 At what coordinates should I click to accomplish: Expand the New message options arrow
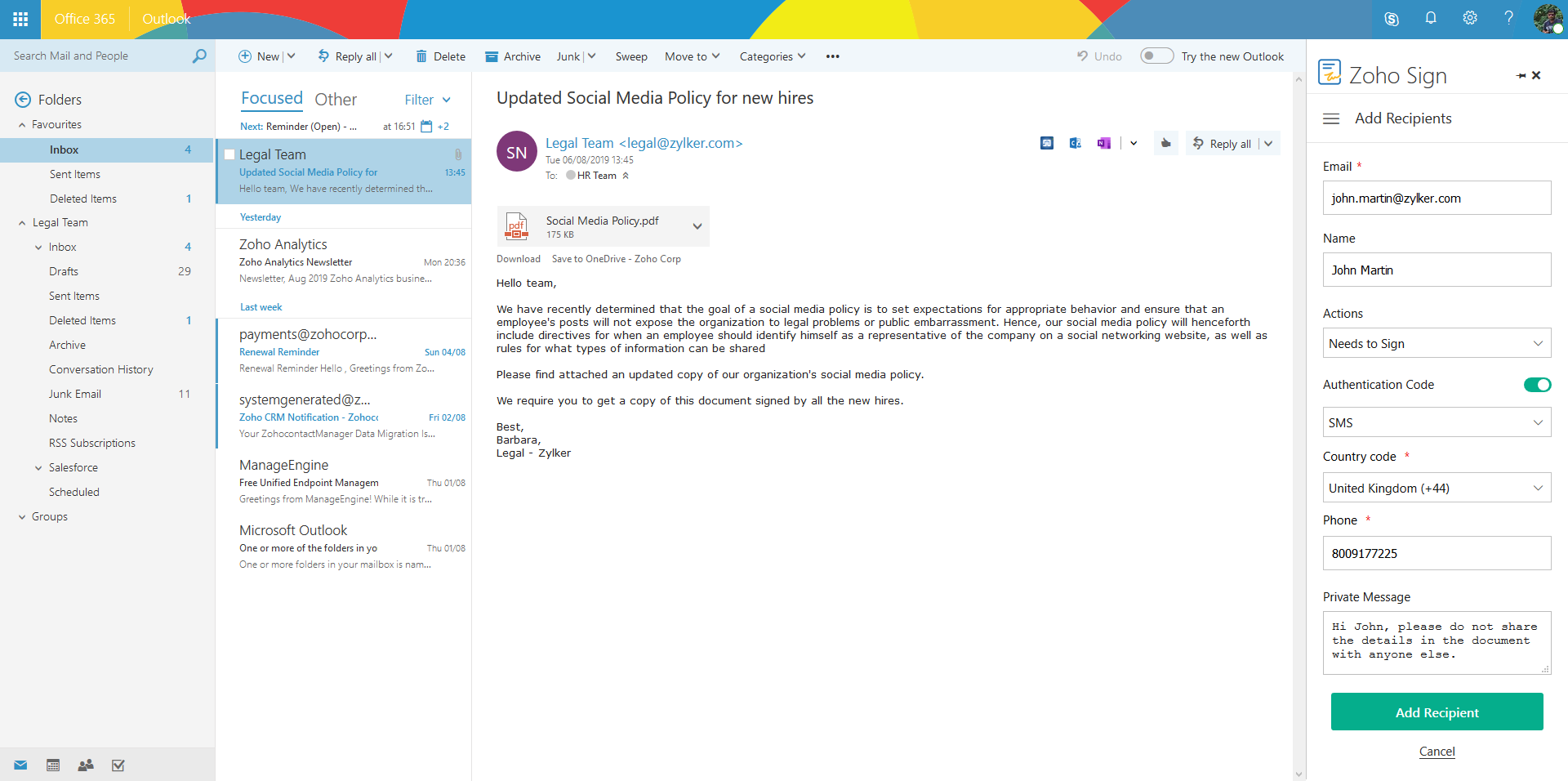[x=292, y=56]
